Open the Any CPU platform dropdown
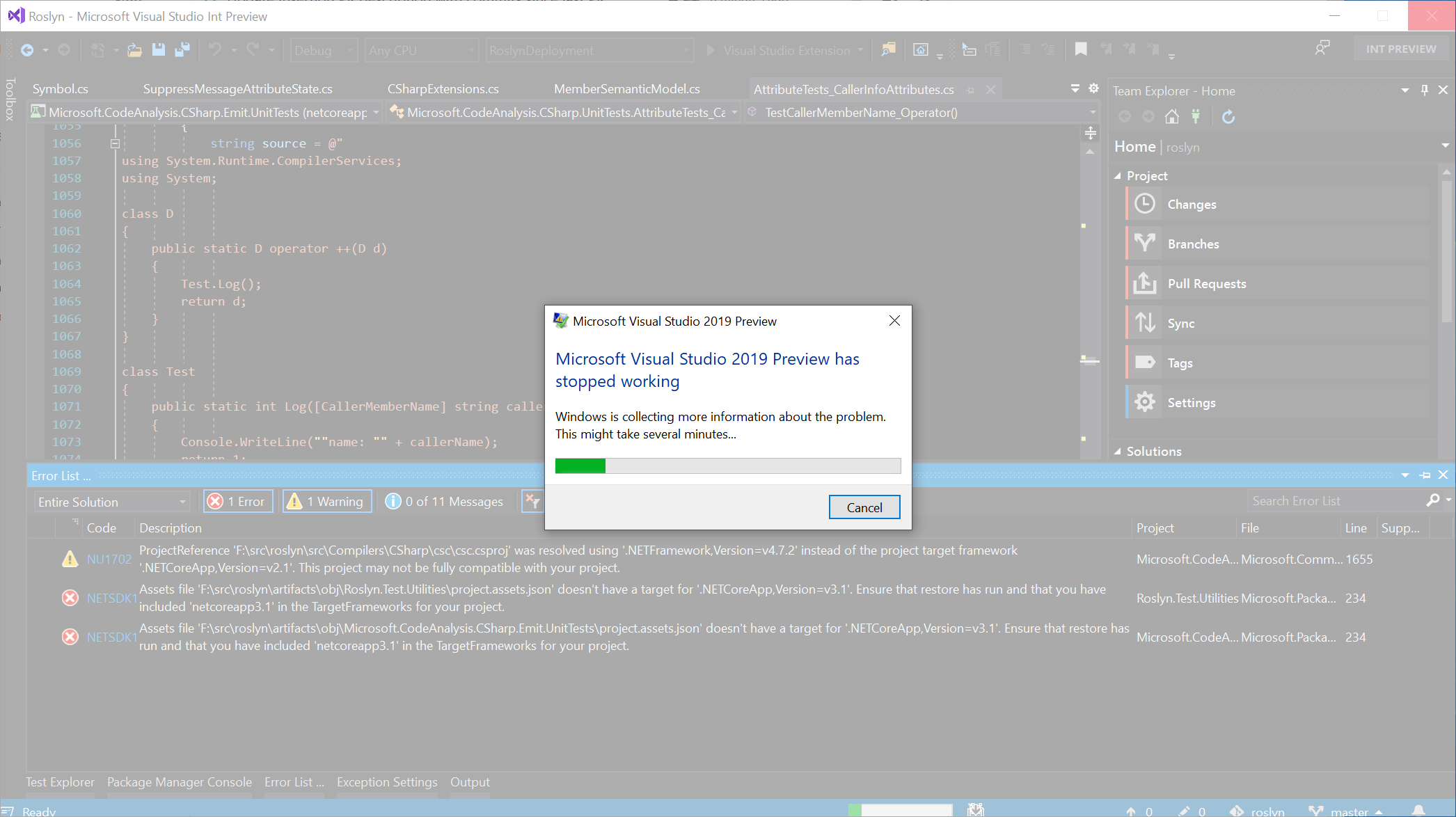This screenshot has height=817, width=1456. click(x=422, y=51)
